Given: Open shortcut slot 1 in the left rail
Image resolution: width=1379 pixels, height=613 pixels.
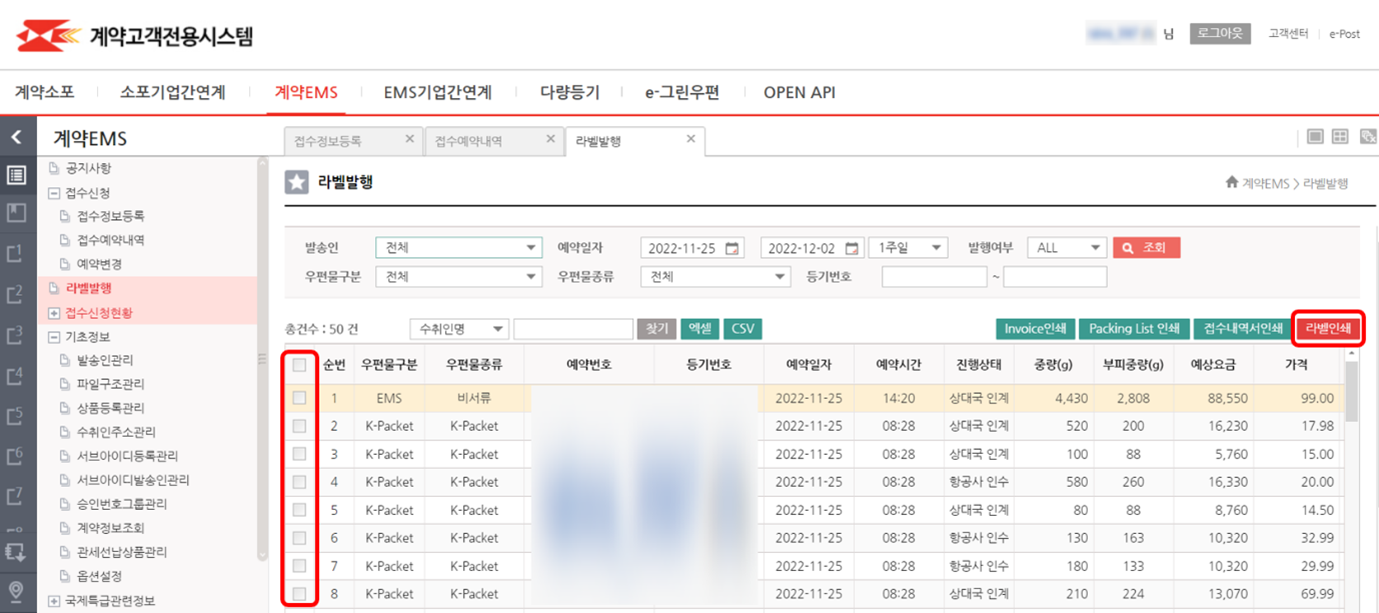Looking at the screenshot, I should 16,253.
